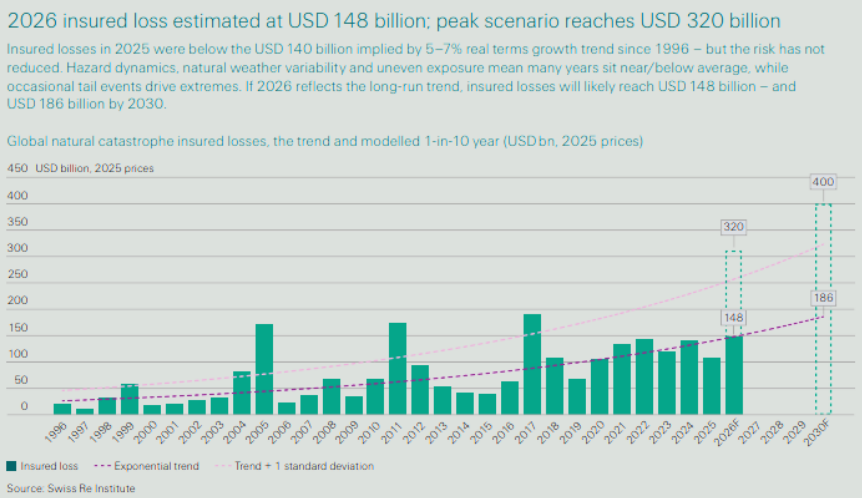Click the 2011 insured loss bar
The image size is (862, 498).
[398, 368]
